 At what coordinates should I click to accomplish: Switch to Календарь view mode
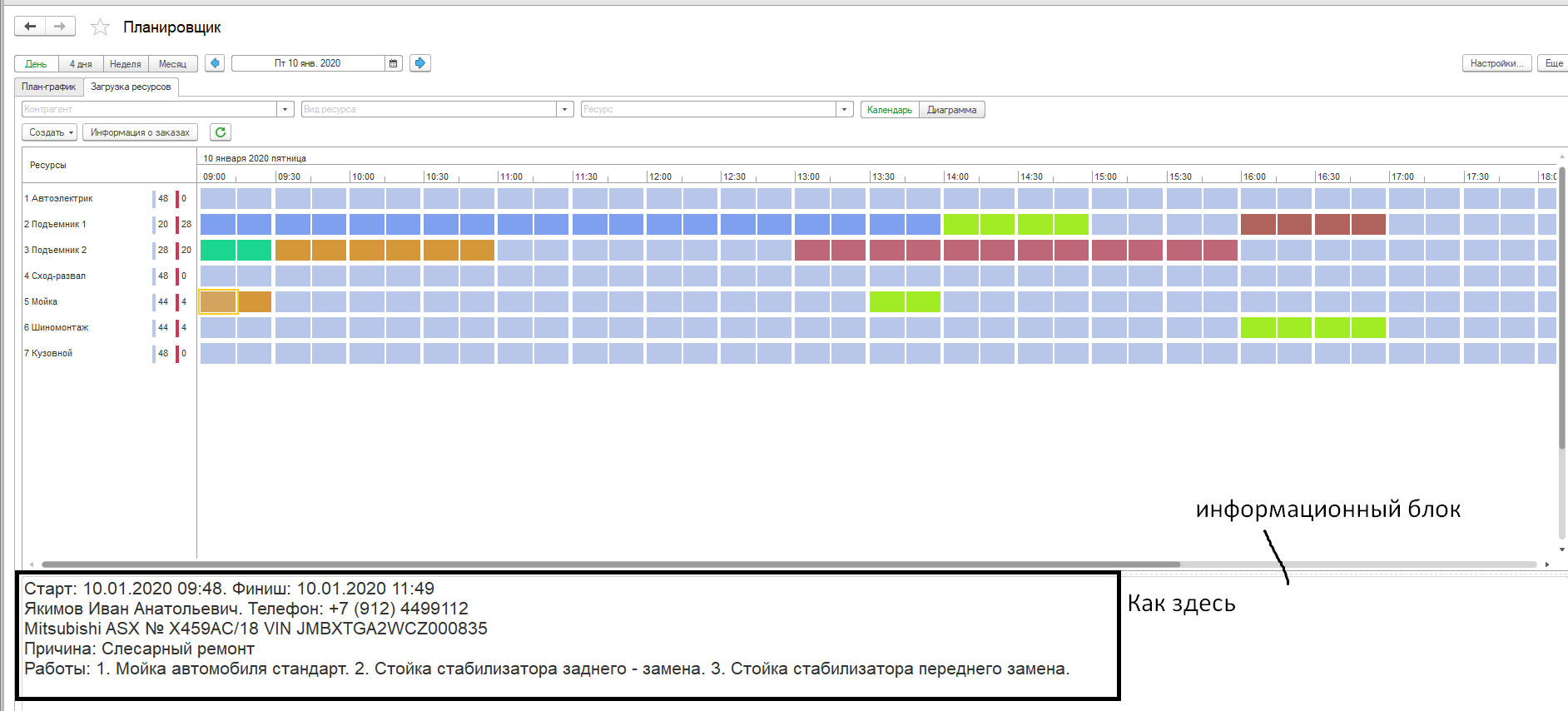(x=889, y=110)
